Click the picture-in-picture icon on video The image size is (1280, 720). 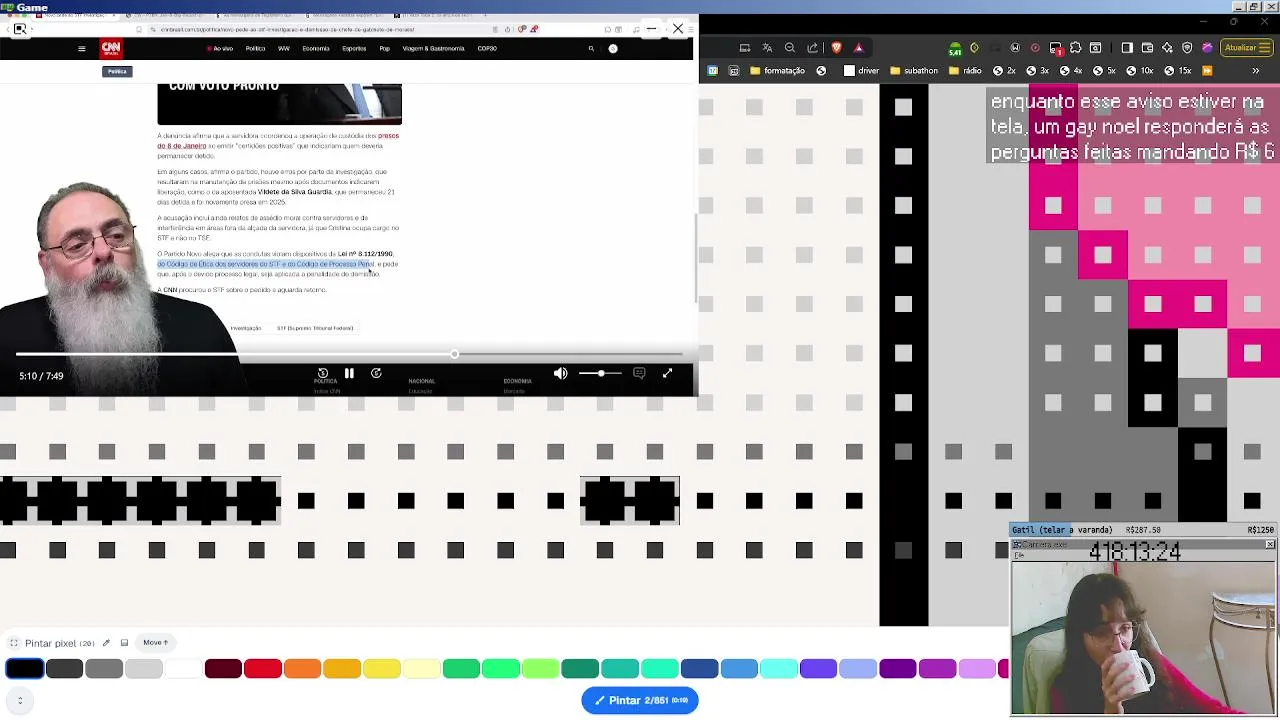19,29
